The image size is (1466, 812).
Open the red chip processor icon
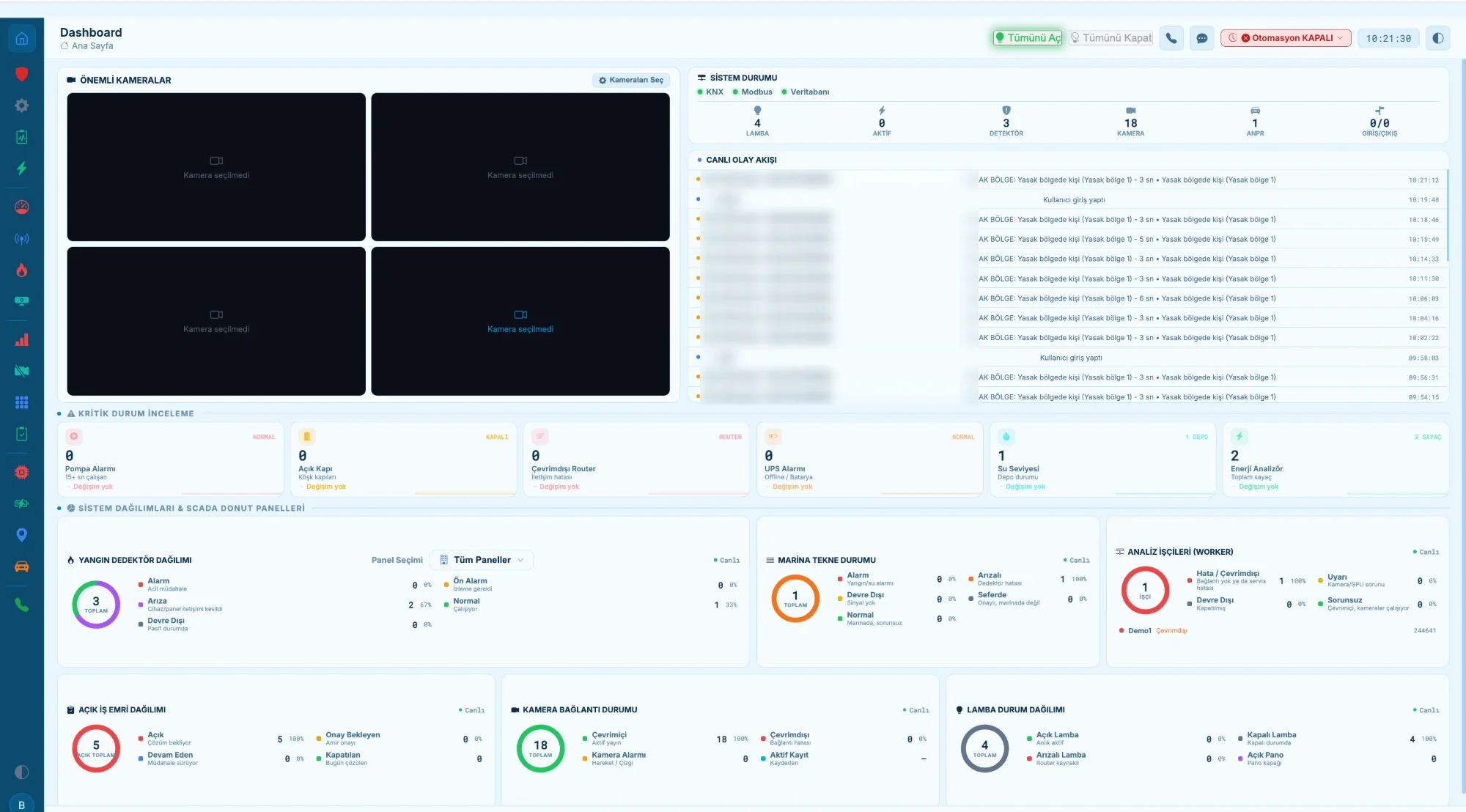[x=22, y=473]
